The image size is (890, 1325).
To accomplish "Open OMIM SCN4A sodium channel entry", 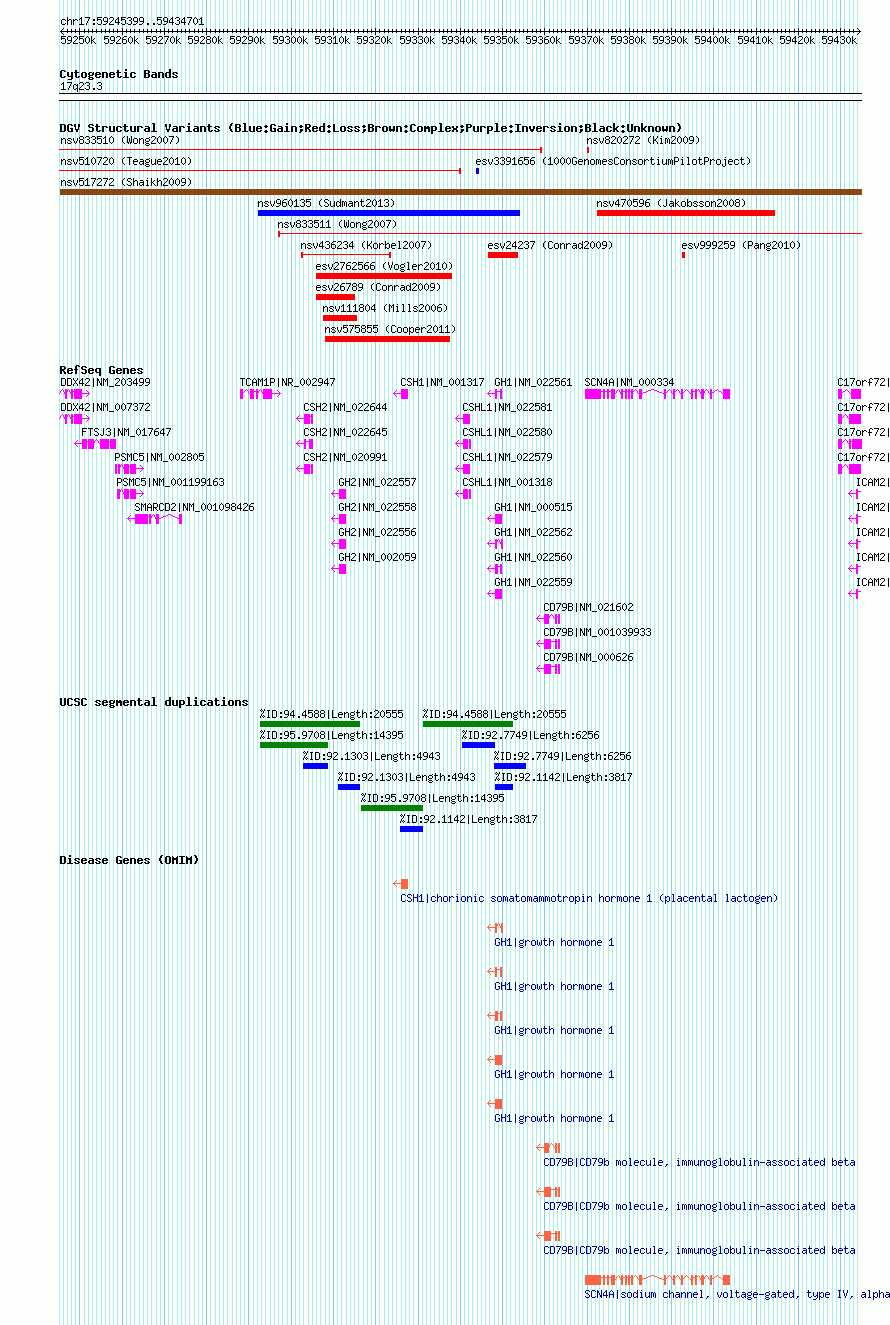I will pos(737,1295).
